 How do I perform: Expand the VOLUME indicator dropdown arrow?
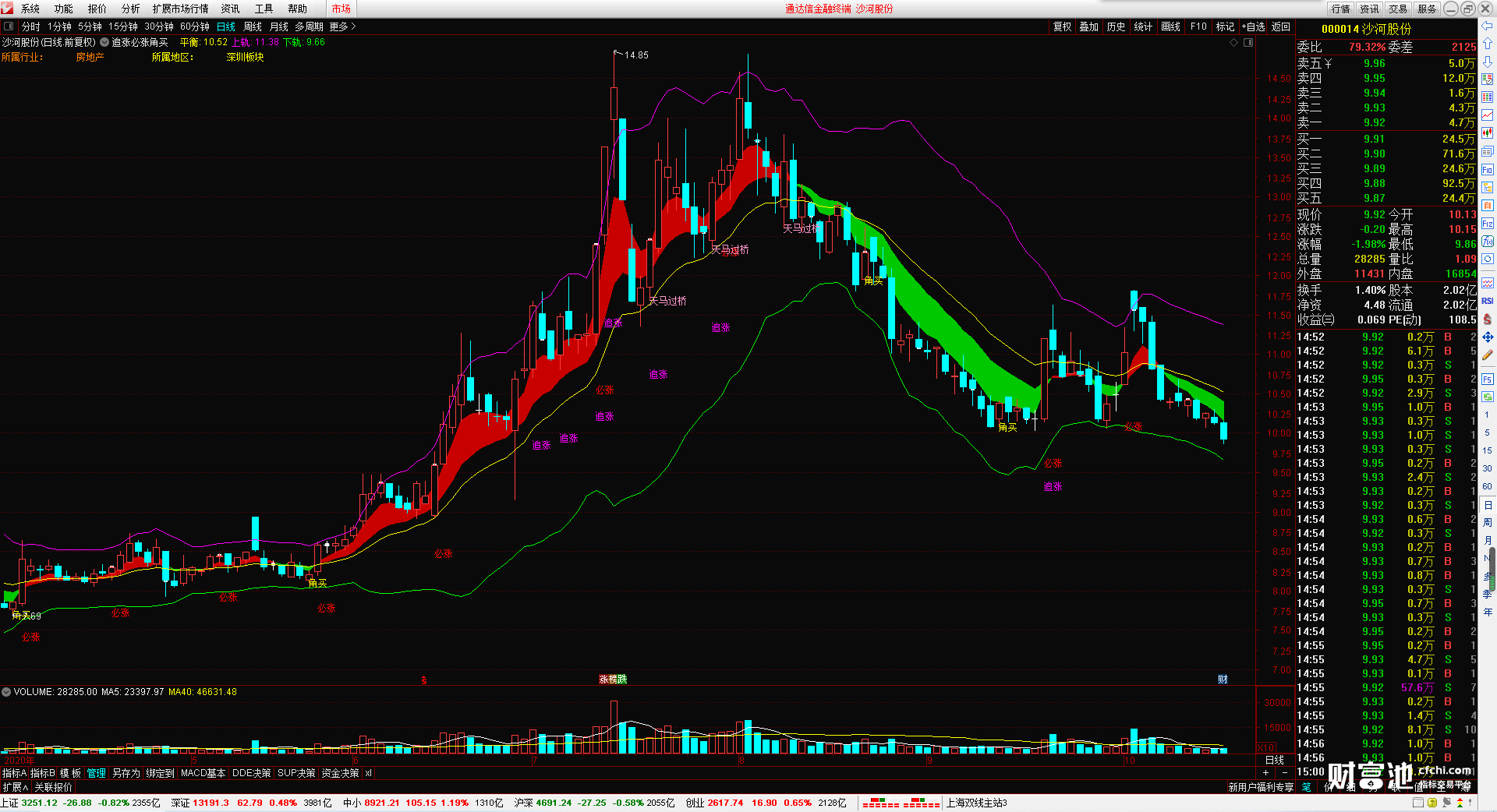coord(6,691)
